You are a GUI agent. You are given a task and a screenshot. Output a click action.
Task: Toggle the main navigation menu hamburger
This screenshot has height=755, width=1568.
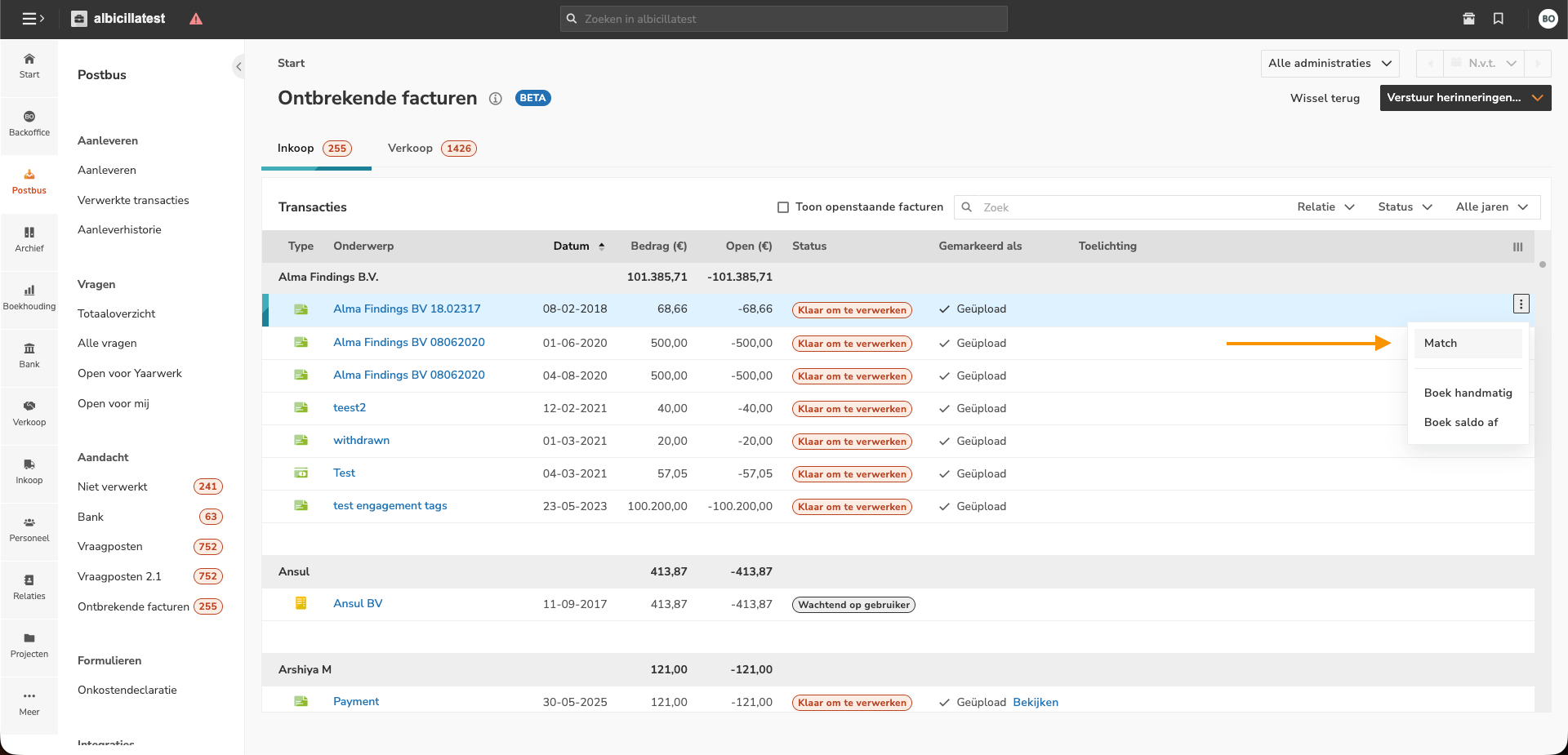(x=33, y=19)
